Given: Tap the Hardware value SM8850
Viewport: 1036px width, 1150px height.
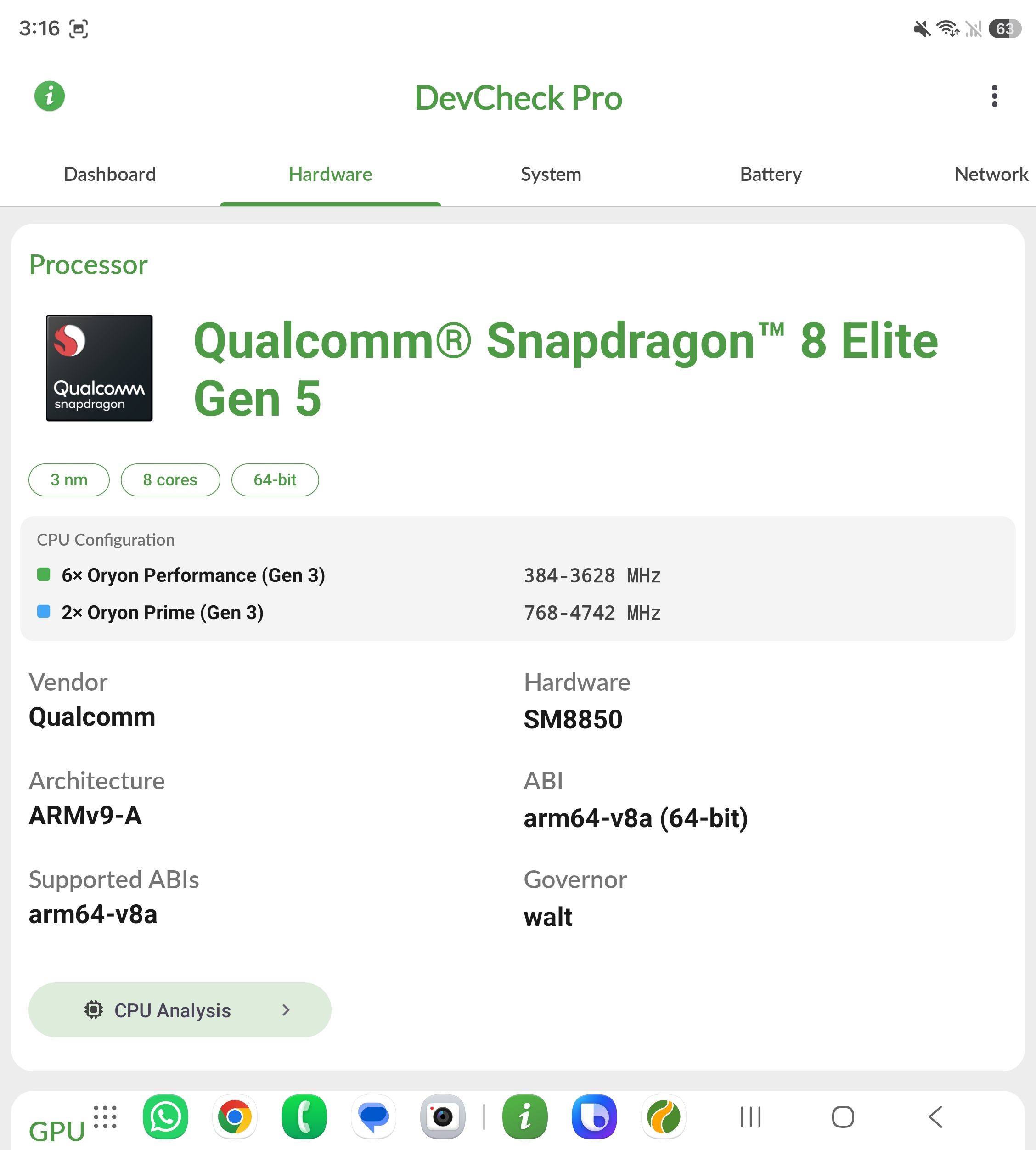Looking at the screenshot, I should [573, 719].
